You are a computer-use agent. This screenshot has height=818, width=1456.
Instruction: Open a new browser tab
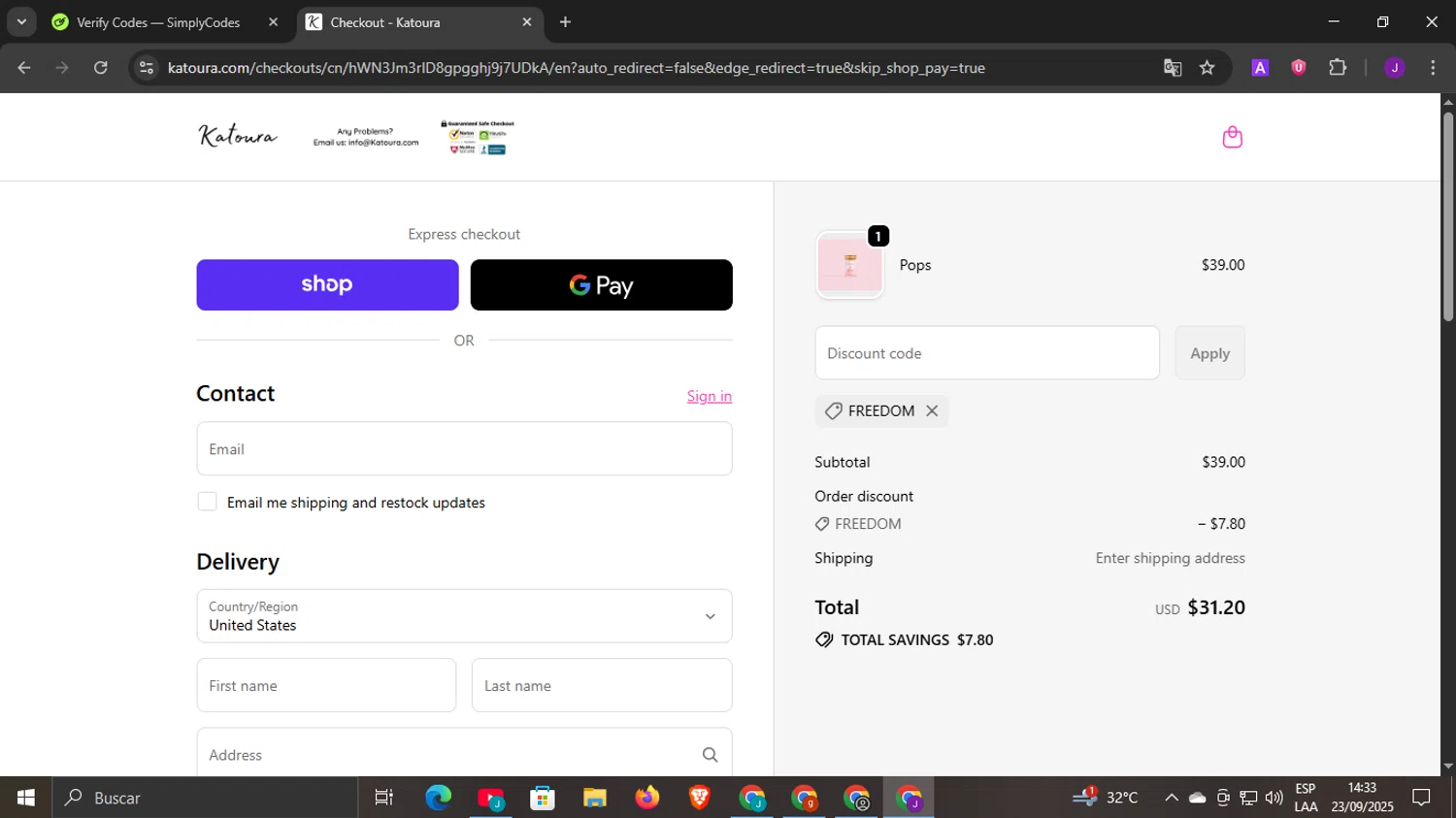pyautogui.click(x=565, y=21)
